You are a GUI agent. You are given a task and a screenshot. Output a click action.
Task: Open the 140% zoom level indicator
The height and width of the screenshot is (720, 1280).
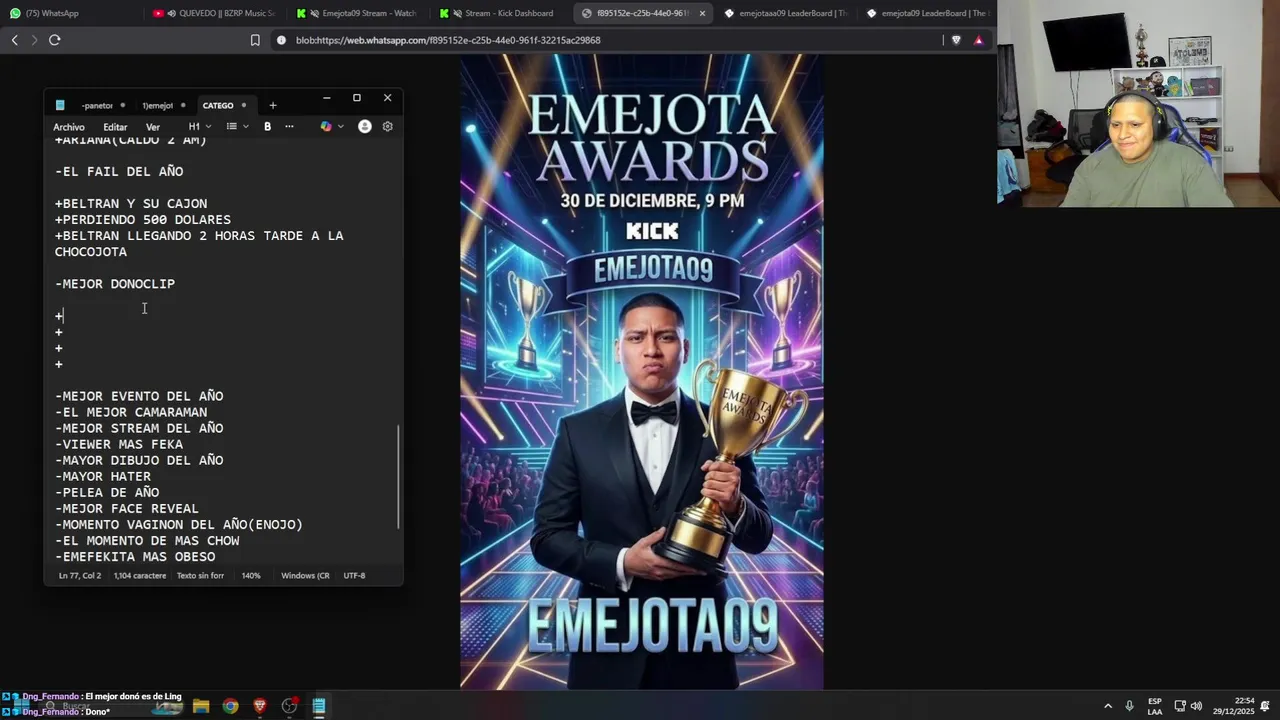251,576
